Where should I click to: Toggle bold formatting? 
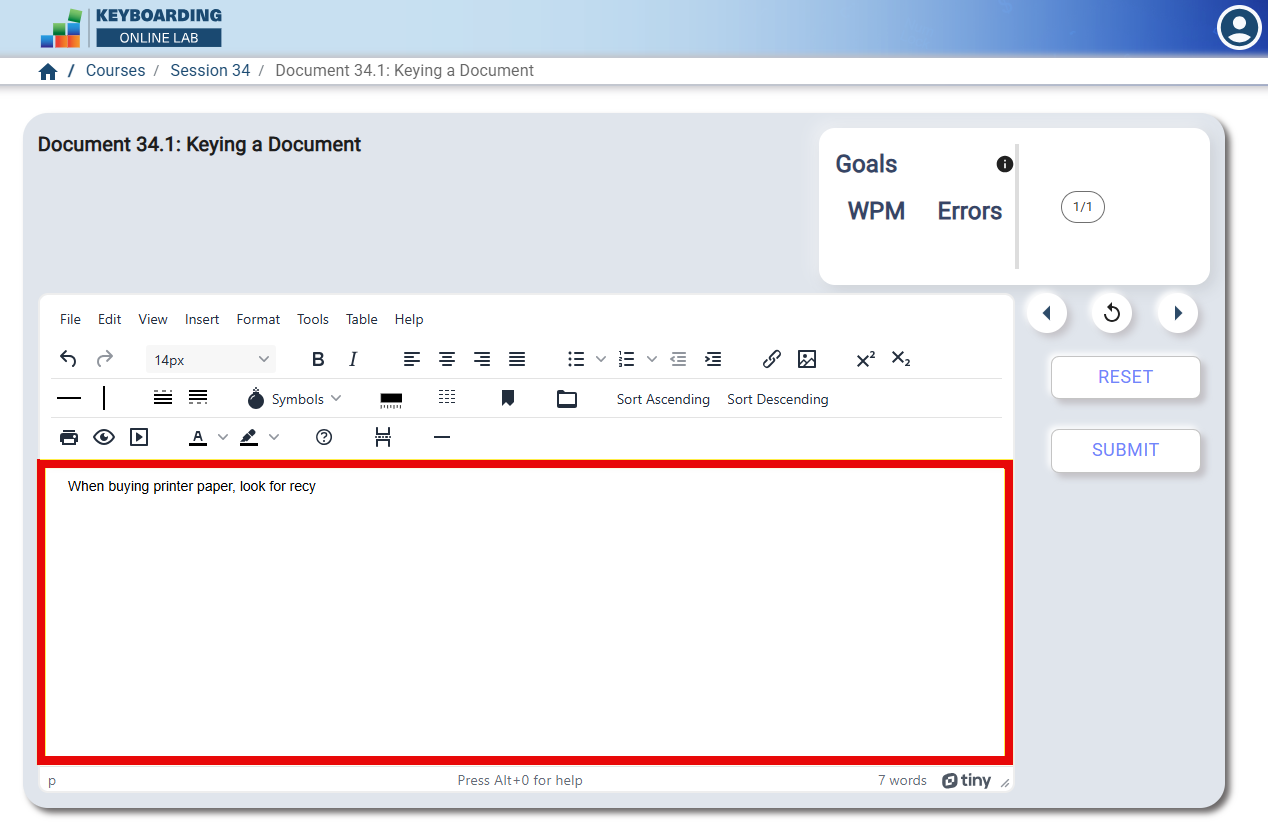(318, 358)
